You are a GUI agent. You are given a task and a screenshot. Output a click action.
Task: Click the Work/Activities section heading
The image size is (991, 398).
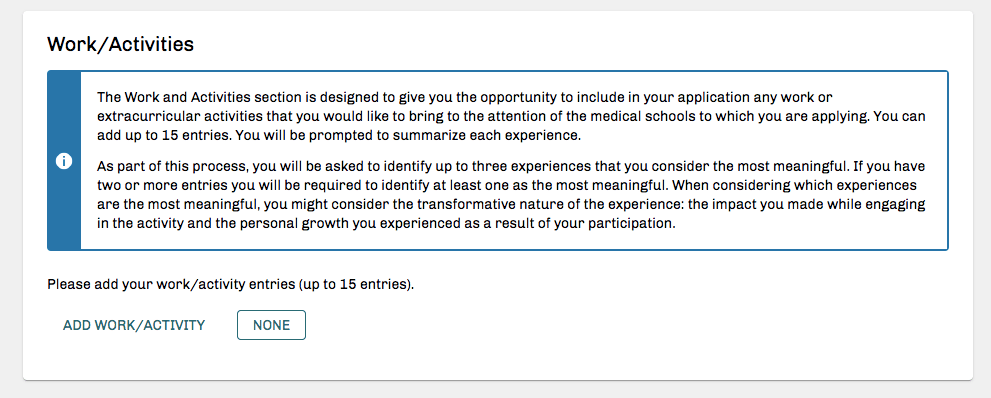point(120,44)
